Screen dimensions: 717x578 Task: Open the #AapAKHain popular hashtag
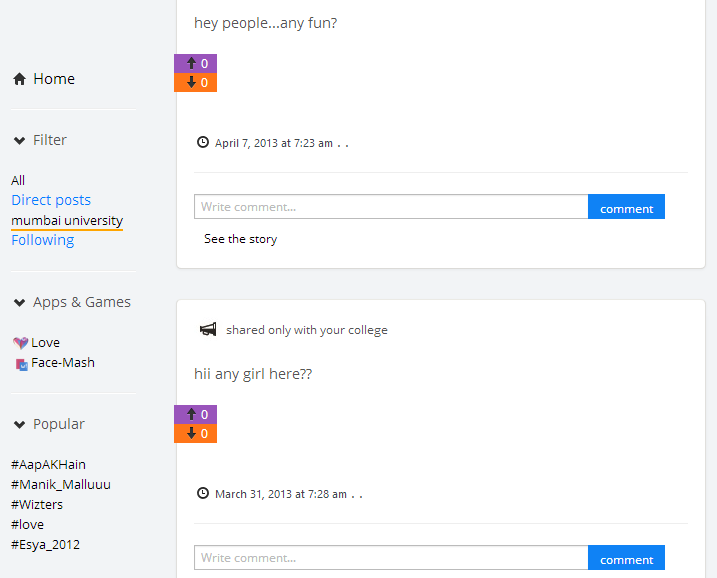coord(48,465)
